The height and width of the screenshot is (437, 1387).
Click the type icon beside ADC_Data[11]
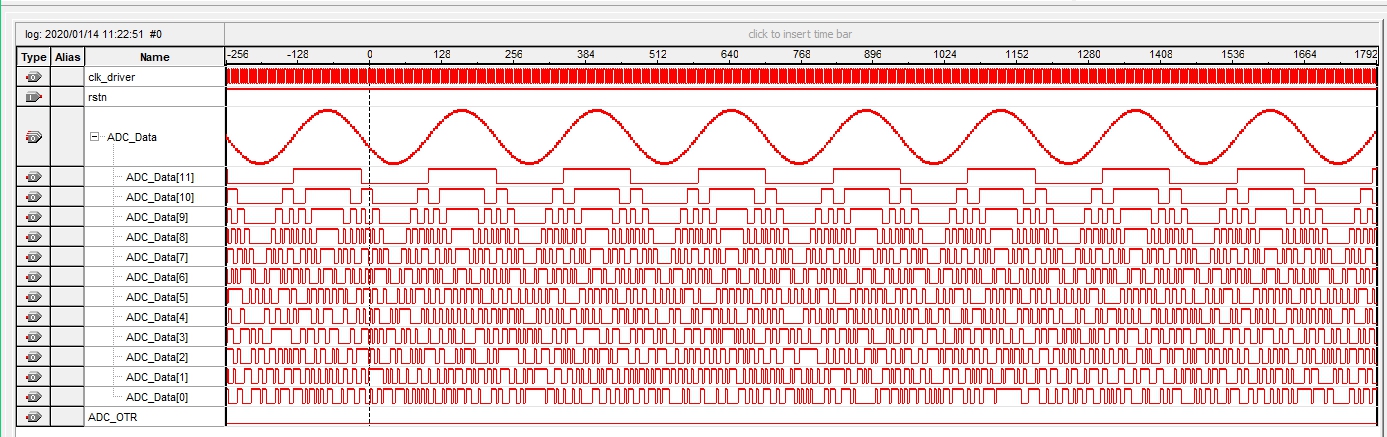coord(34,177)
